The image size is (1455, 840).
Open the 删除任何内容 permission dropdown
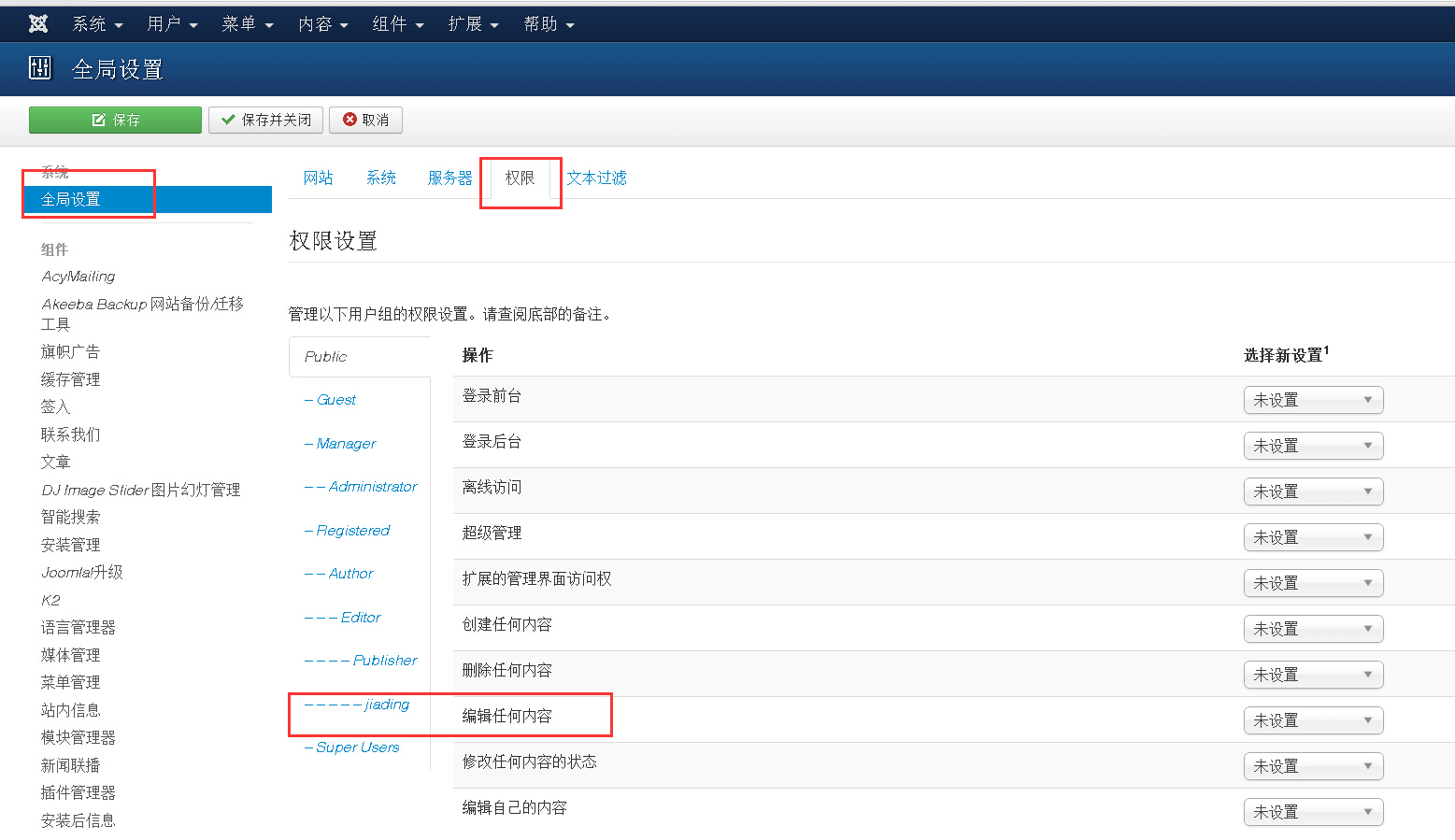(1313, 675)
